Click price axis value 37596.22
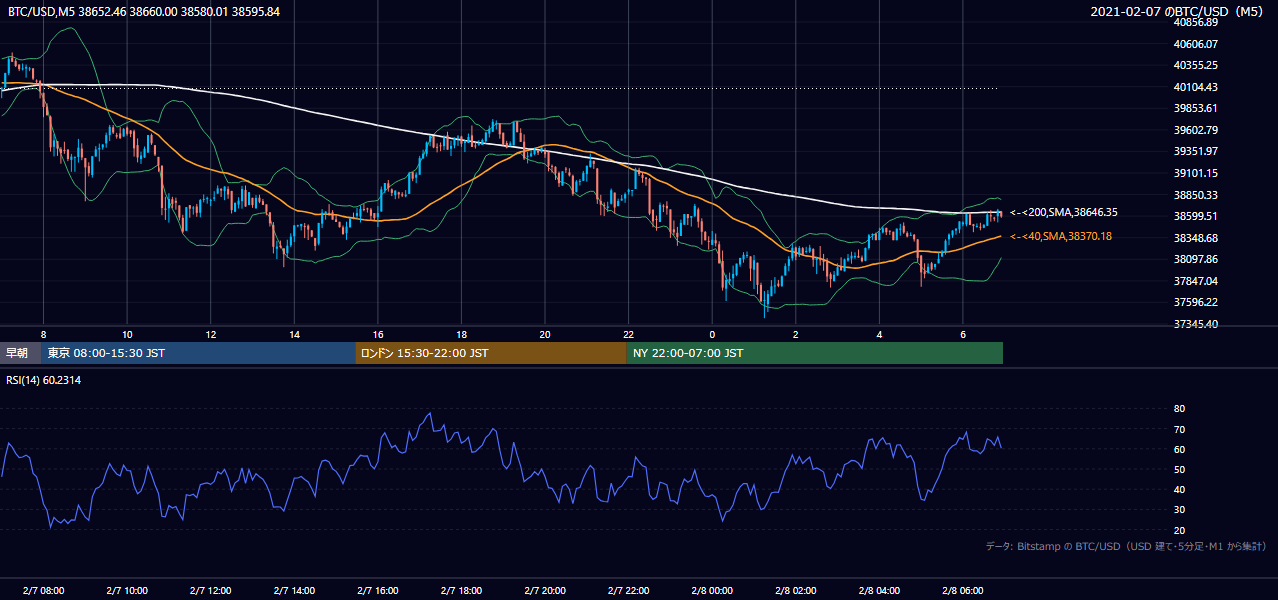 [x=1195, y=302]
